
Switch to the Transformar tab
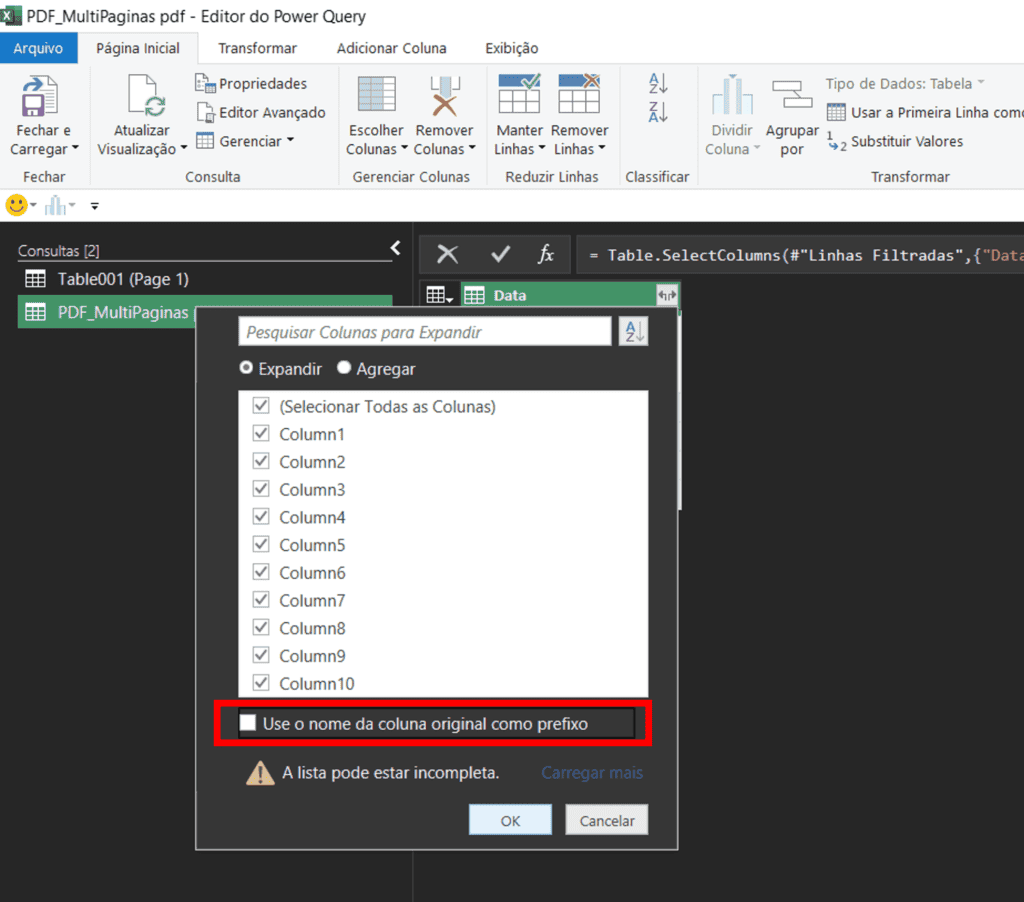pyautogui.click(x=257, y=47)
